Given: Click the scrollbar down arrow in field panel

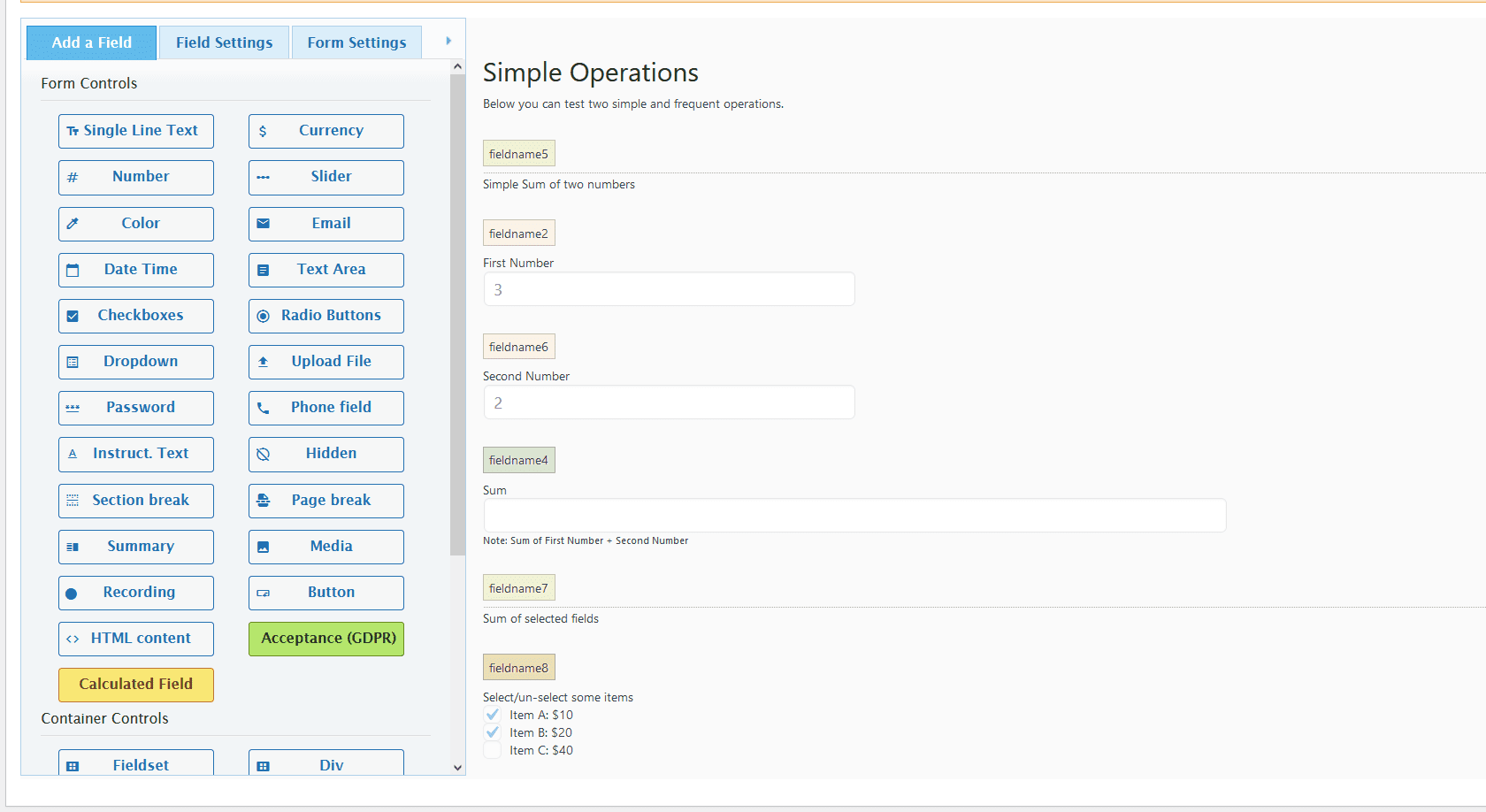Looking at the screenshot, I should pyautogui.click(x=457, y=768).
